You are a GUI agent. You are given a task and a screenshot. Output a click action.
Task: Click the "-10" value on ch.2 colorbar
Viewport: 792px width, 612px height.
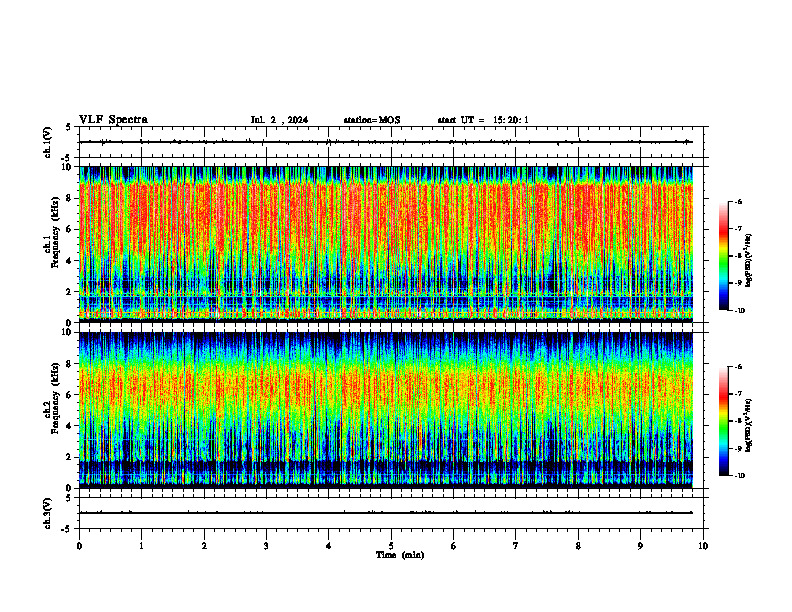[x=739, y=476]
